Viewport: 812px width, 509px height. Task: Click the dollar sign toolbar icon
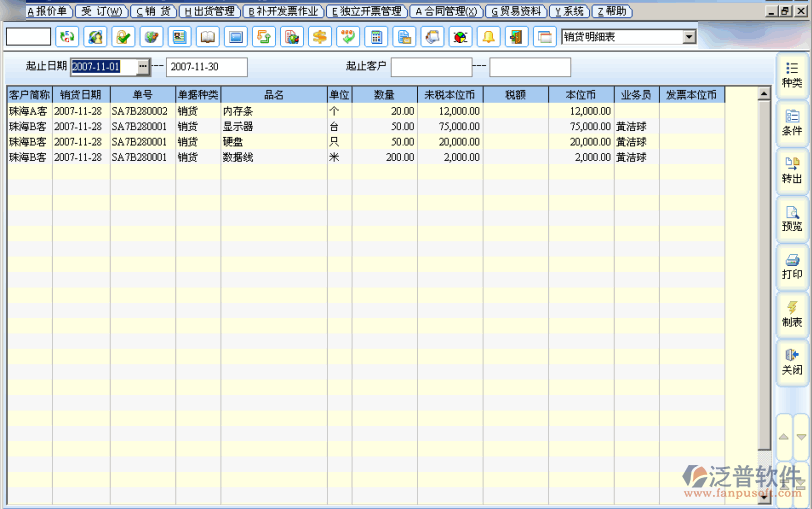pyautogui.click(x=320, y=37)
